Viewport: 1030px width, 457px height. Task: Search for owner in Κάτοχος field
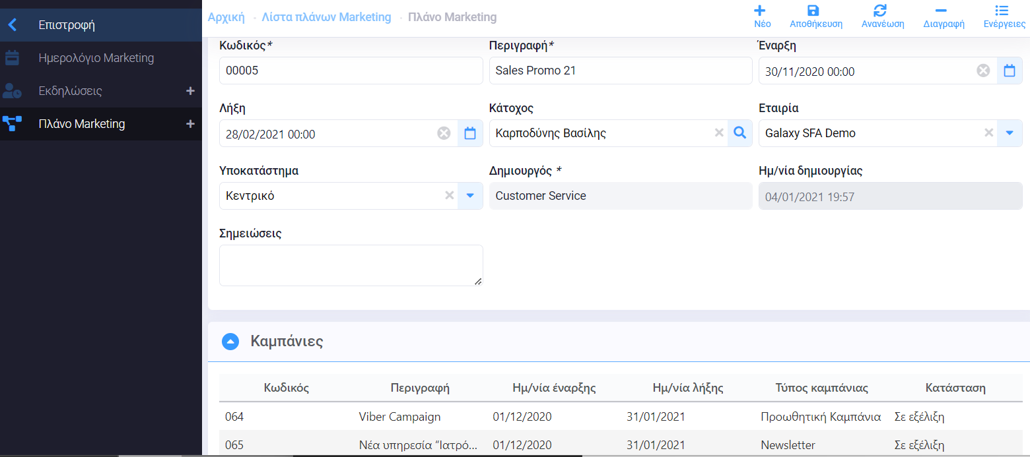coord(739,133)
